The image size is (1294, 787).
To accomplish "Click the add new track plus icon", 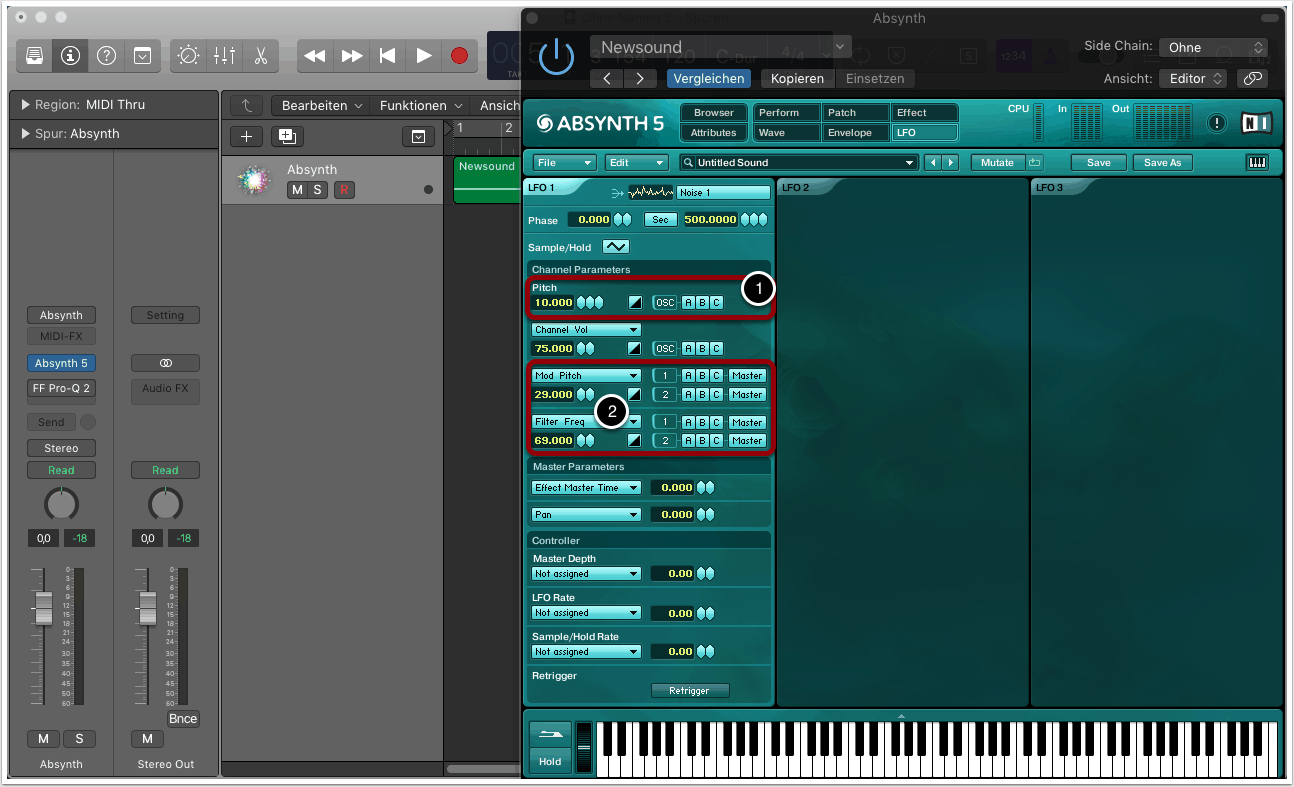I will coord(247,136).
